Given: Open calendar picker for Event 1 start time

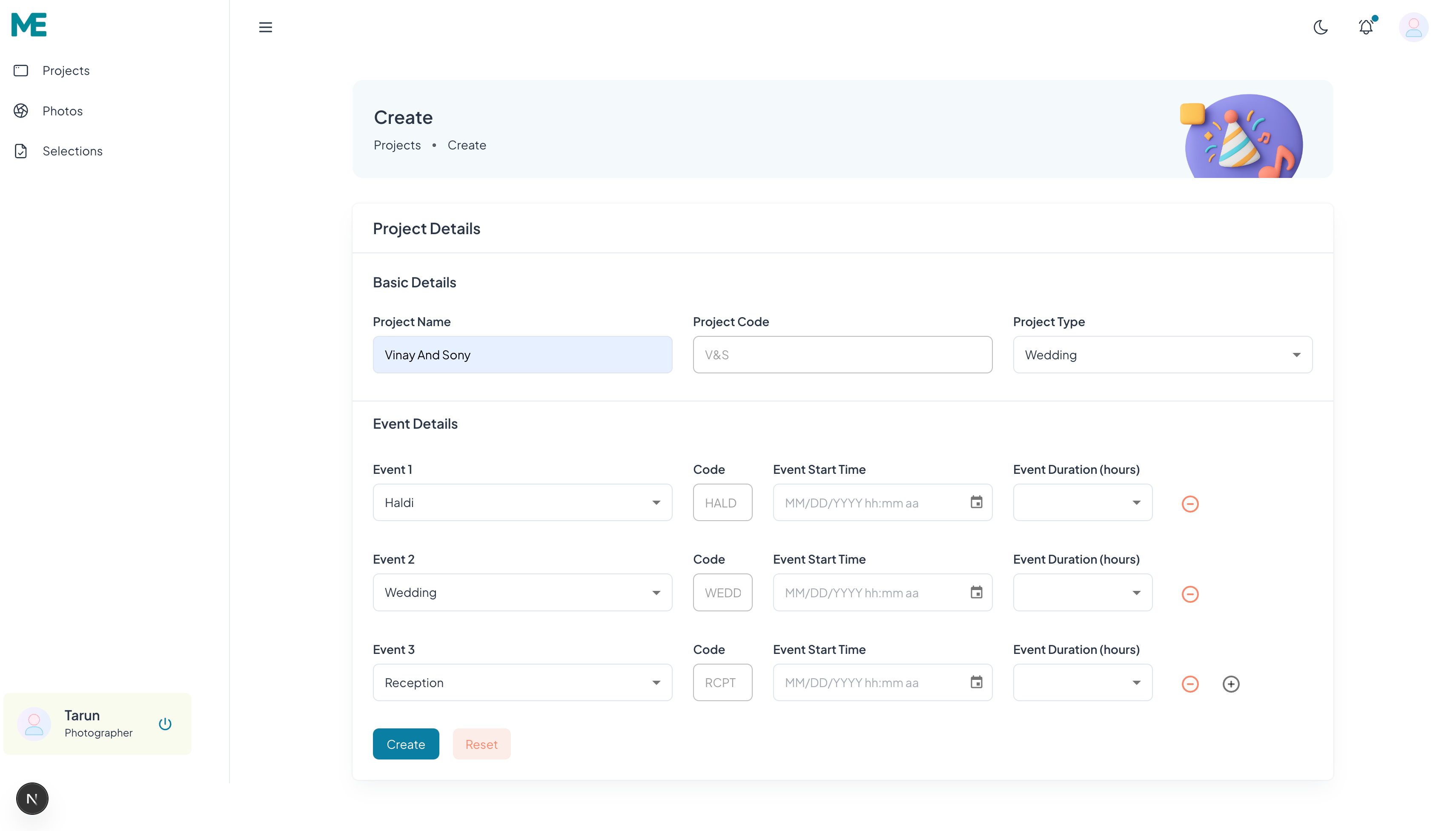Looking at the screenshot, I should coord(976,502).
